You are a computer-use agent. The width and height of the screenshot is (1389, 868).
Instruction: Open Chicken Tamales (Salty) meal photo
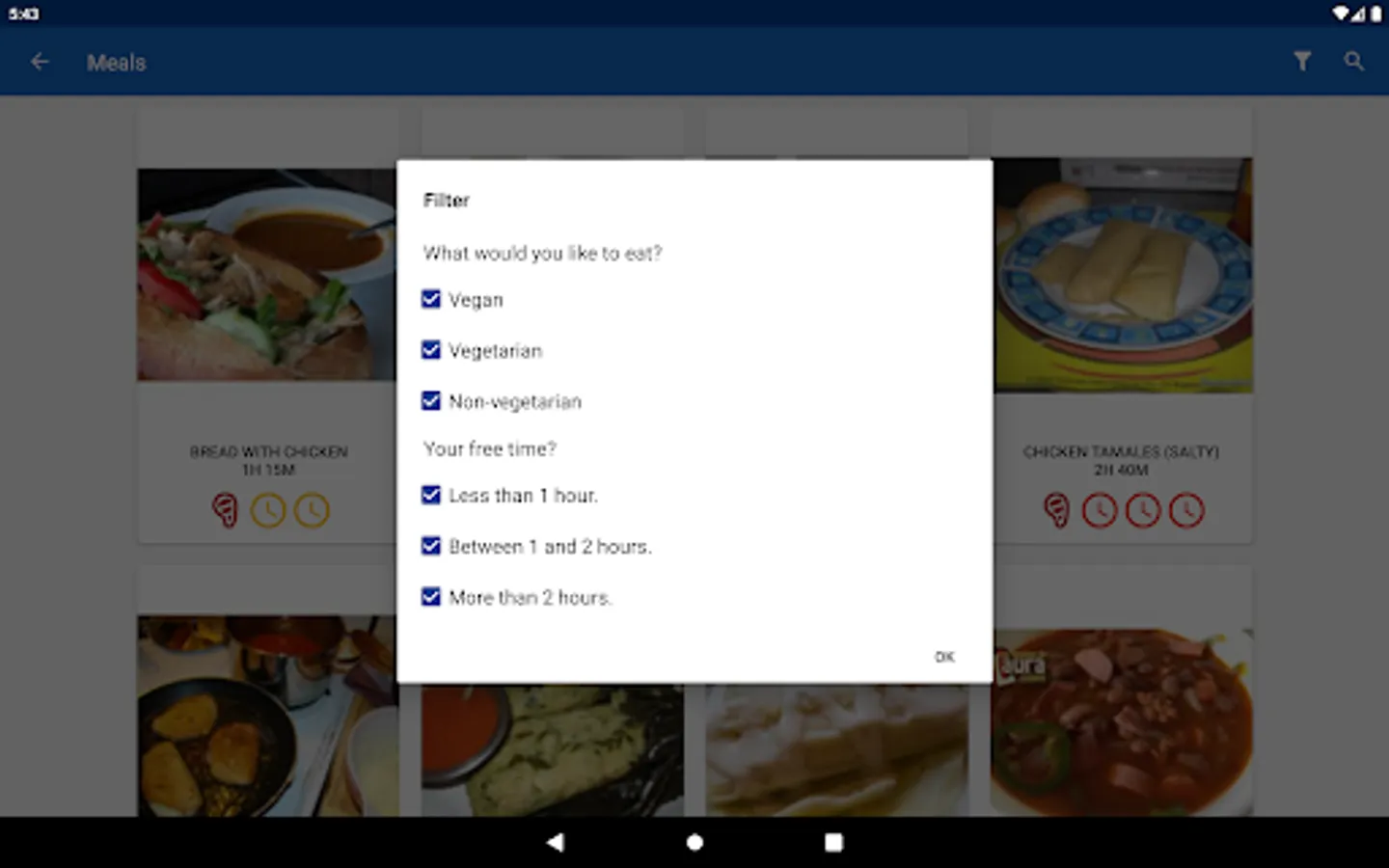pyautogui.click(x=1123, y=275)
